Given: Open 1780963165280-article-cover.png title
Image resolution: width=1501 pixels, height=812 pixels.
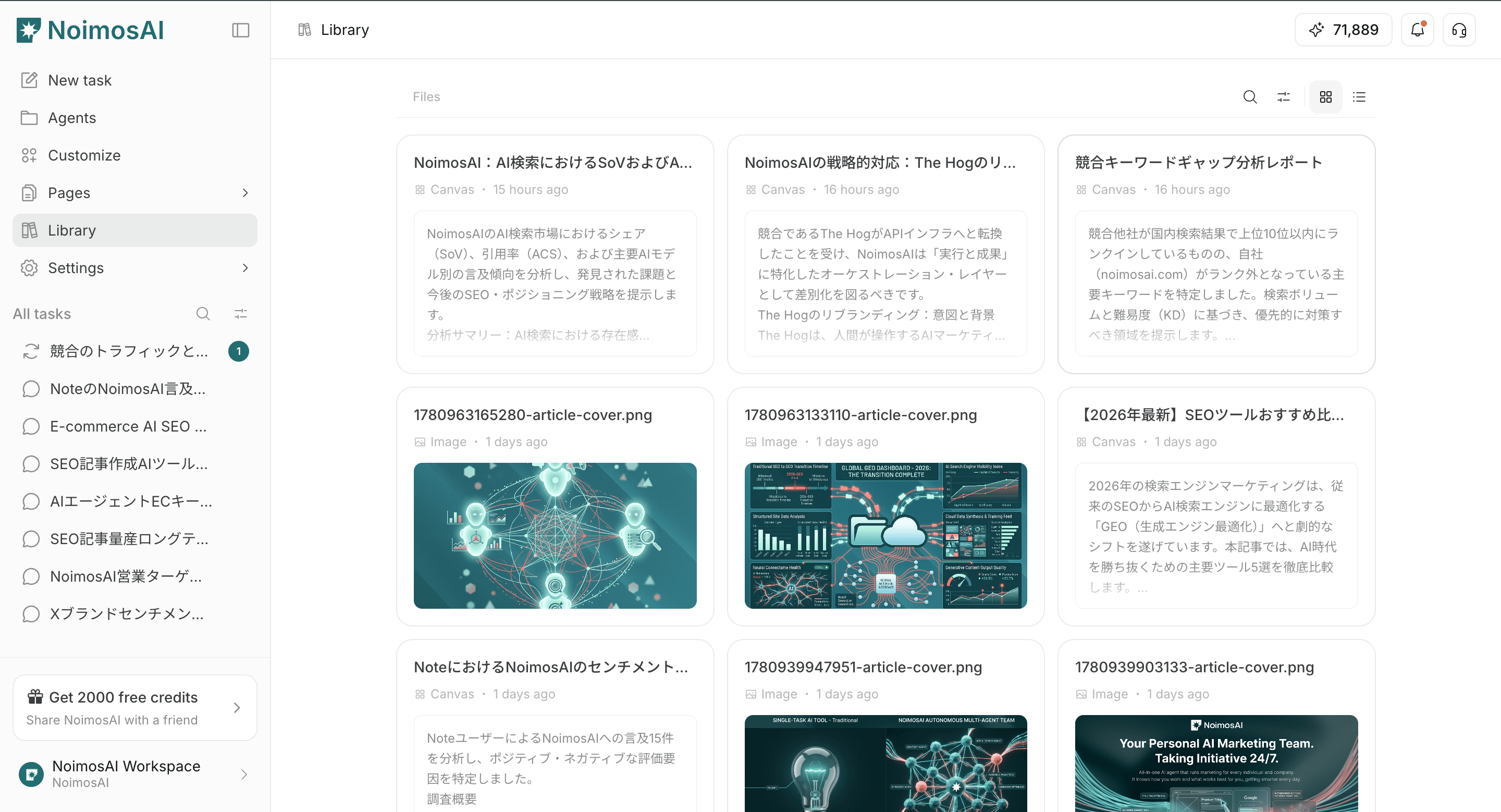Looking at the screenshot, I should pyautogui.click(x=533, y=415).
